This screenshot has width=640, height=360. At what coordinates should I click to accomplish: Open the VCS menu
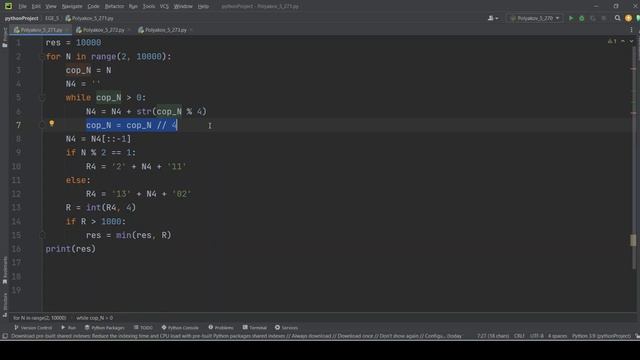tap(164, 7)
